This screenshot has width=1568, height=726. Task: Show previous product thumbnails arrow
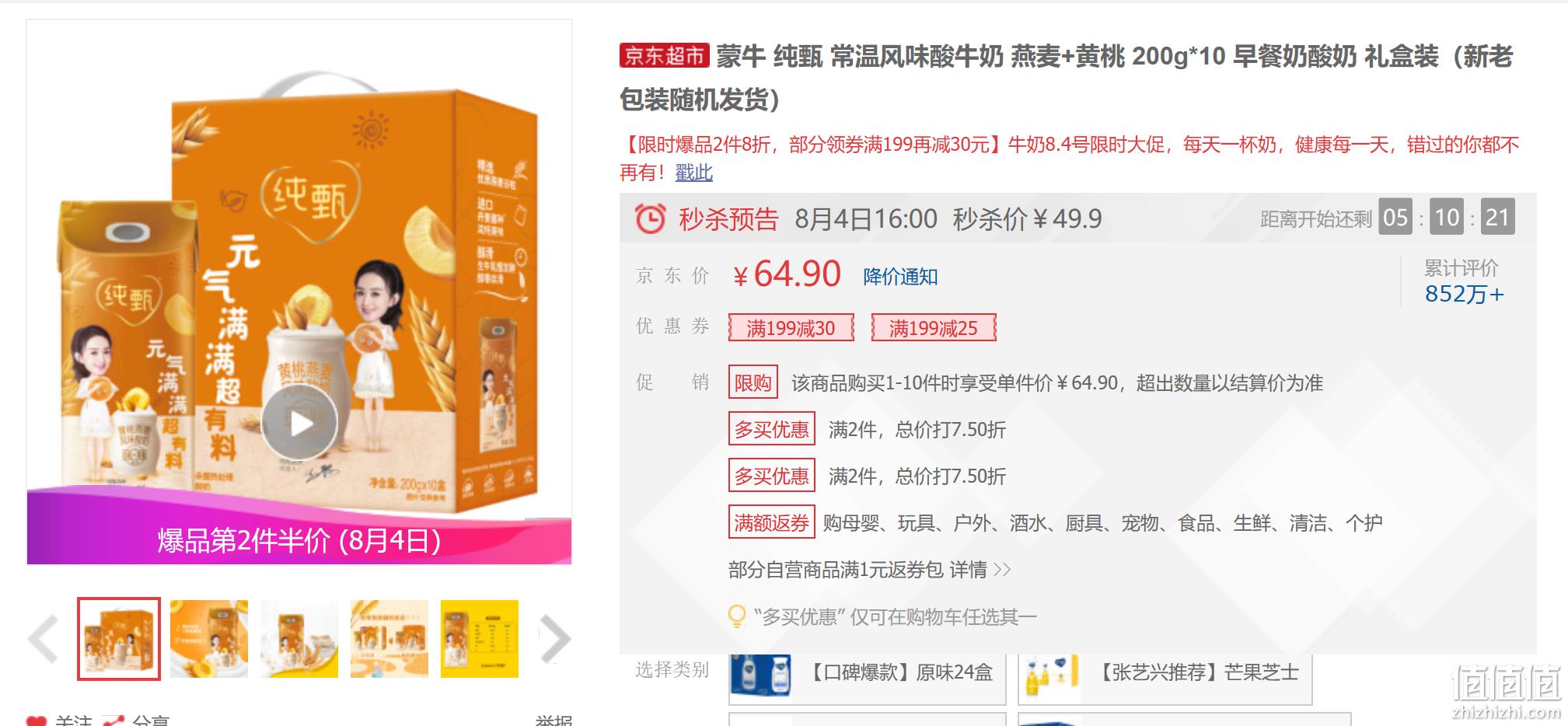[x=44, y=639]
